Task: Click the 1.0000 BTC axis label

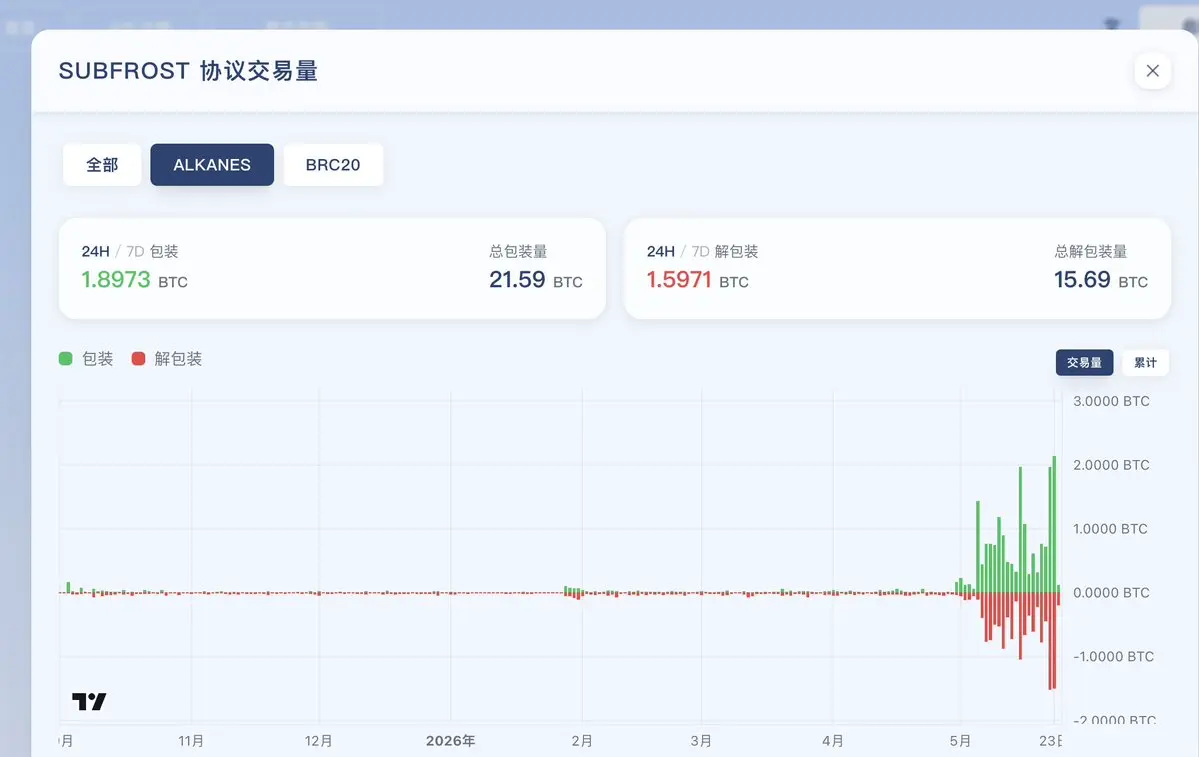Action: click(x=1110, y=529)
